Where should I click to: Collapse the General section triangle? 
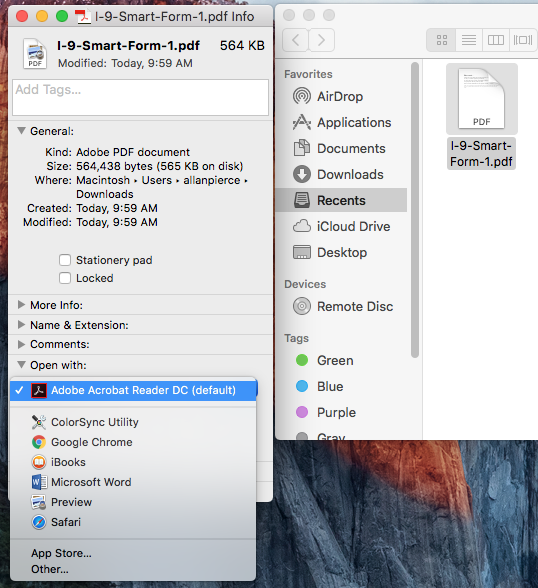tap(21, 131)
